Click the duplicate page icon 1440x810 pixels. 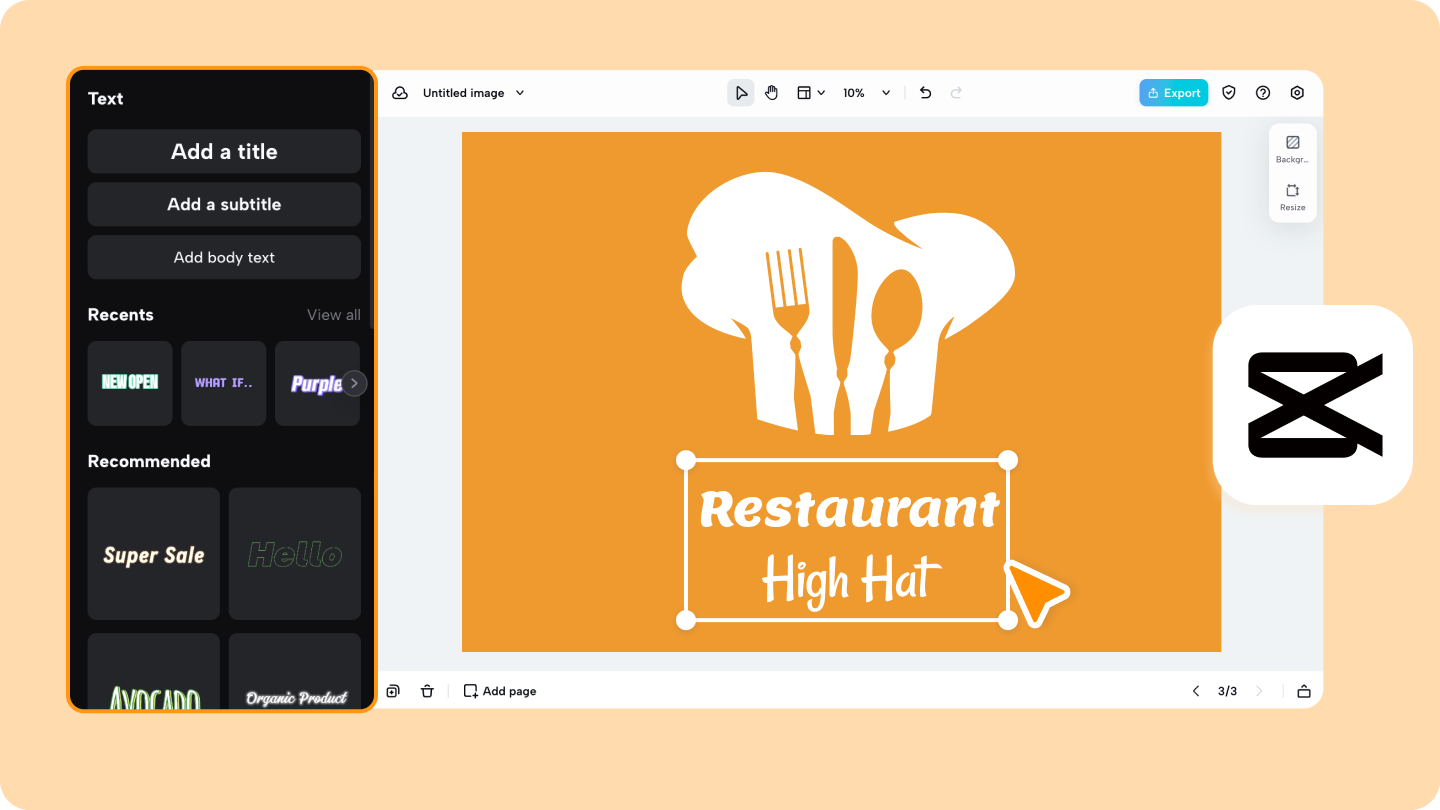coord(393,690)
